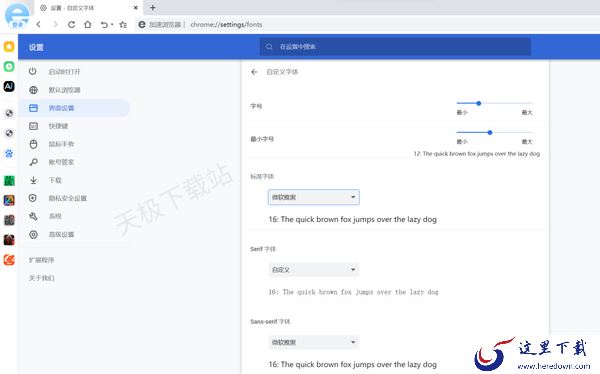Click 标准字体 16: quick brown fox preview
This screenshot has height=374, width=600.
tap(352, 219)
